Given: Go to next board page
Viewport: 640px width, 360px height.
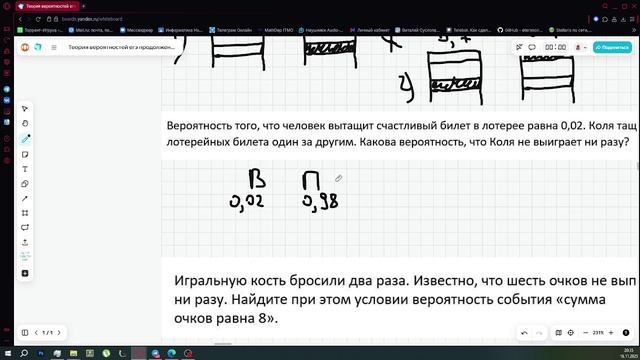Looking at the screenshot, I should (x=59, y=333).
